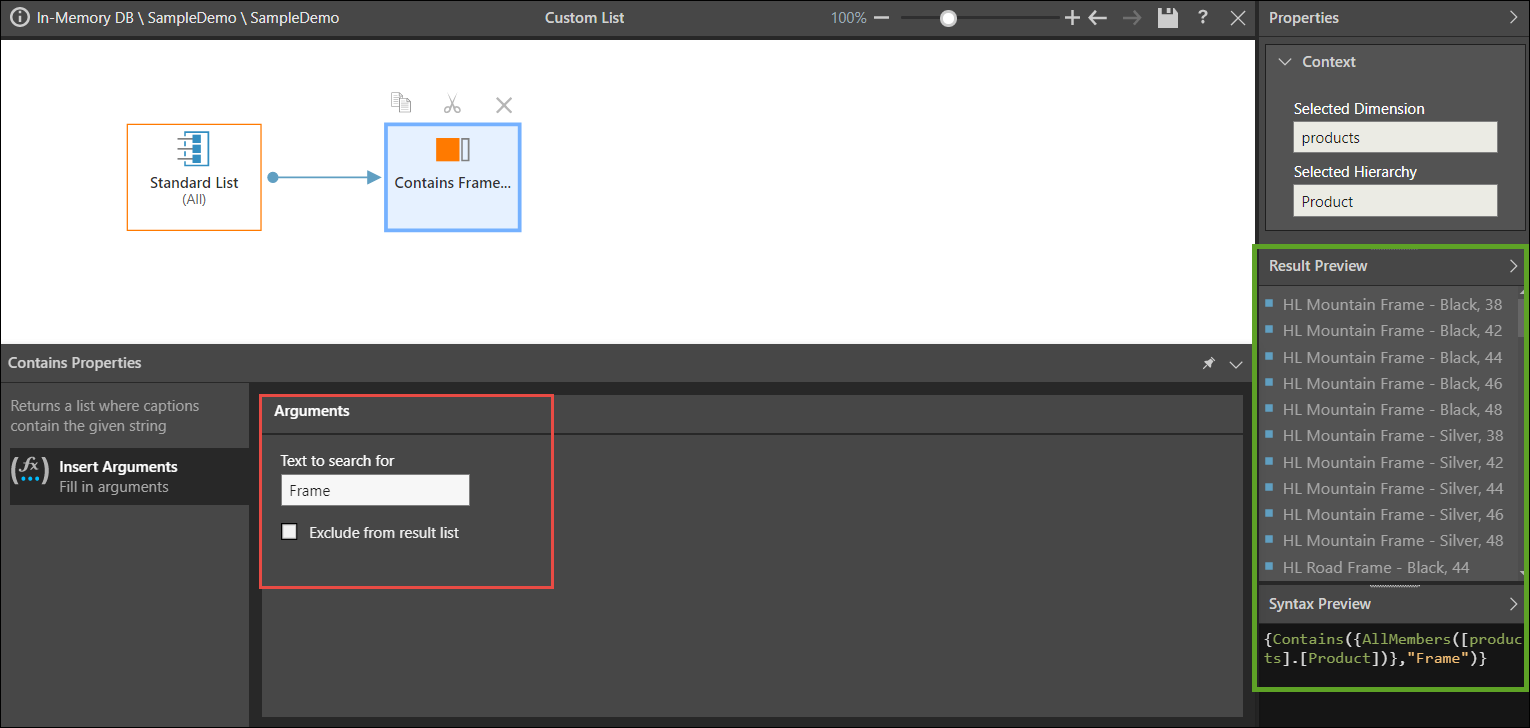Image resolution: width=1530 pixels, height=728 pixels.
Task: Click the zoom out minus icon
Action: point(881,18)
